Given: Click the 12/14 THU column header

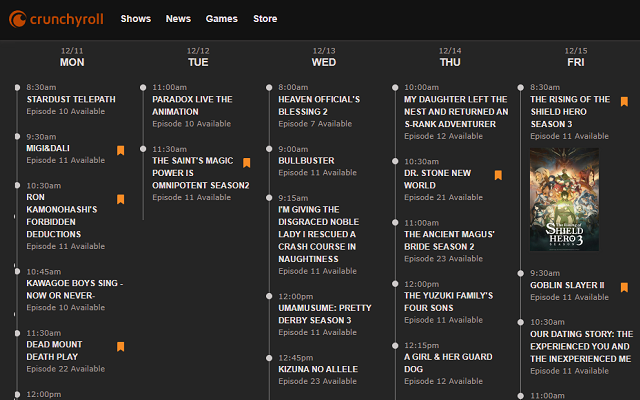Looking at the screenshot, I should coord(450,57).
